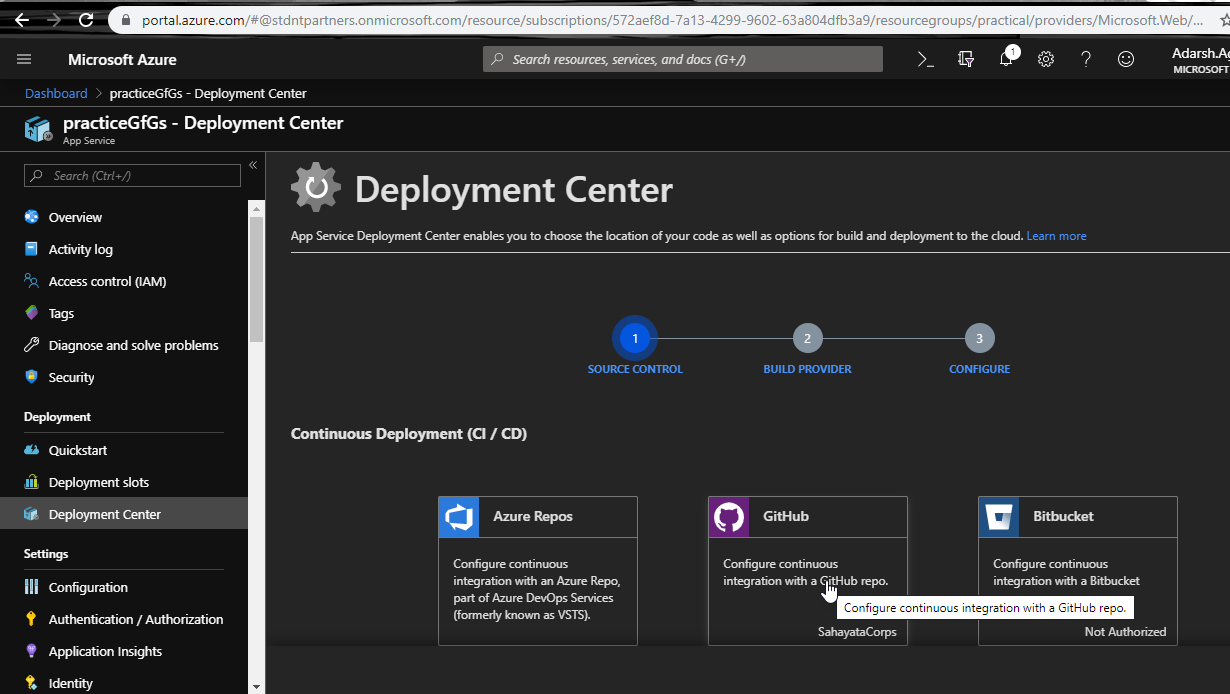Collapse the left sidebar menu
Image resolution: width=1230 pixels, height=694 pixels.
[x=253, y=165]
